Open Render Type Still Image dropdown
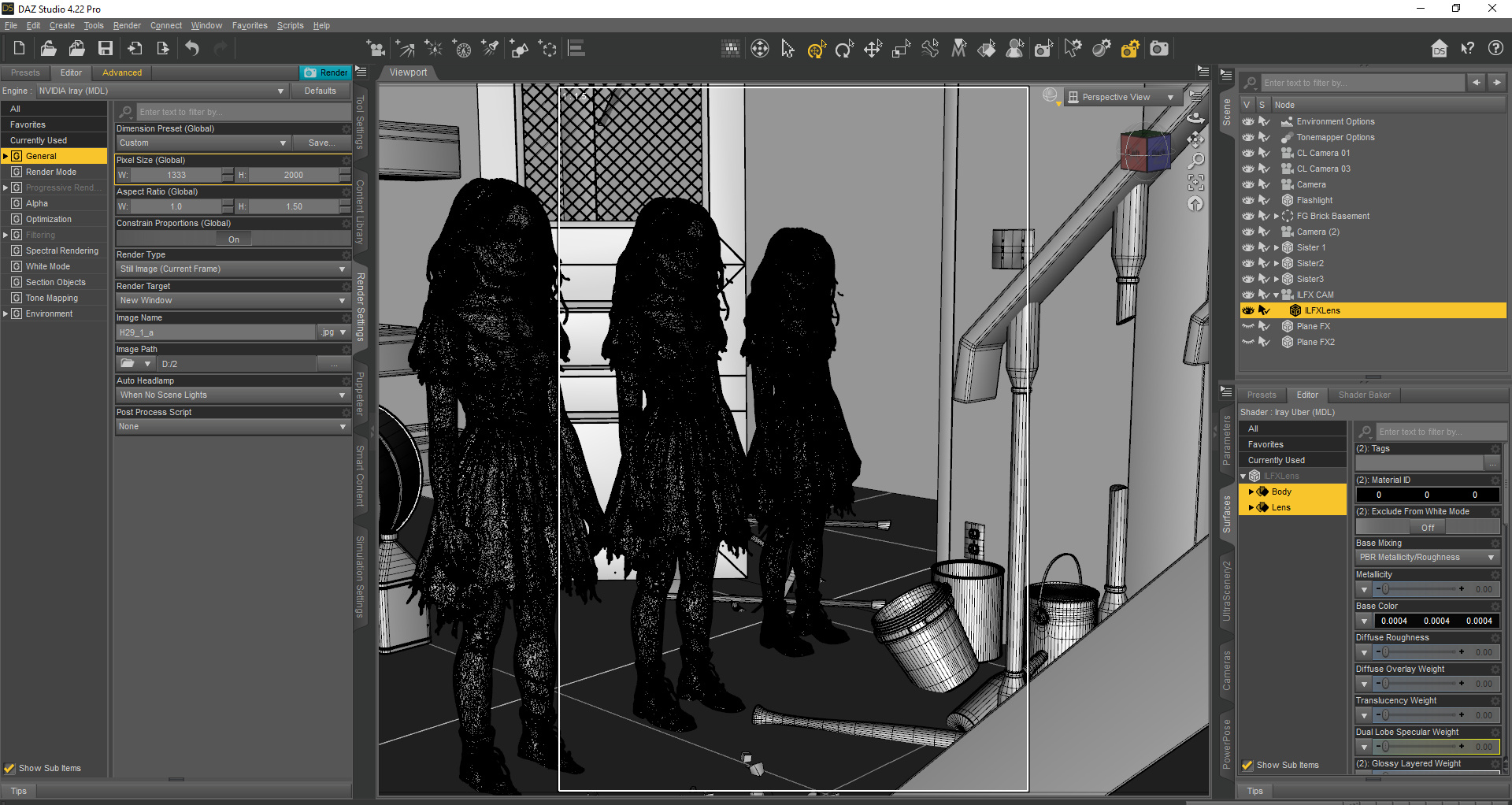The width and height of the screenshot is (1512, 805). coord(232,269)
